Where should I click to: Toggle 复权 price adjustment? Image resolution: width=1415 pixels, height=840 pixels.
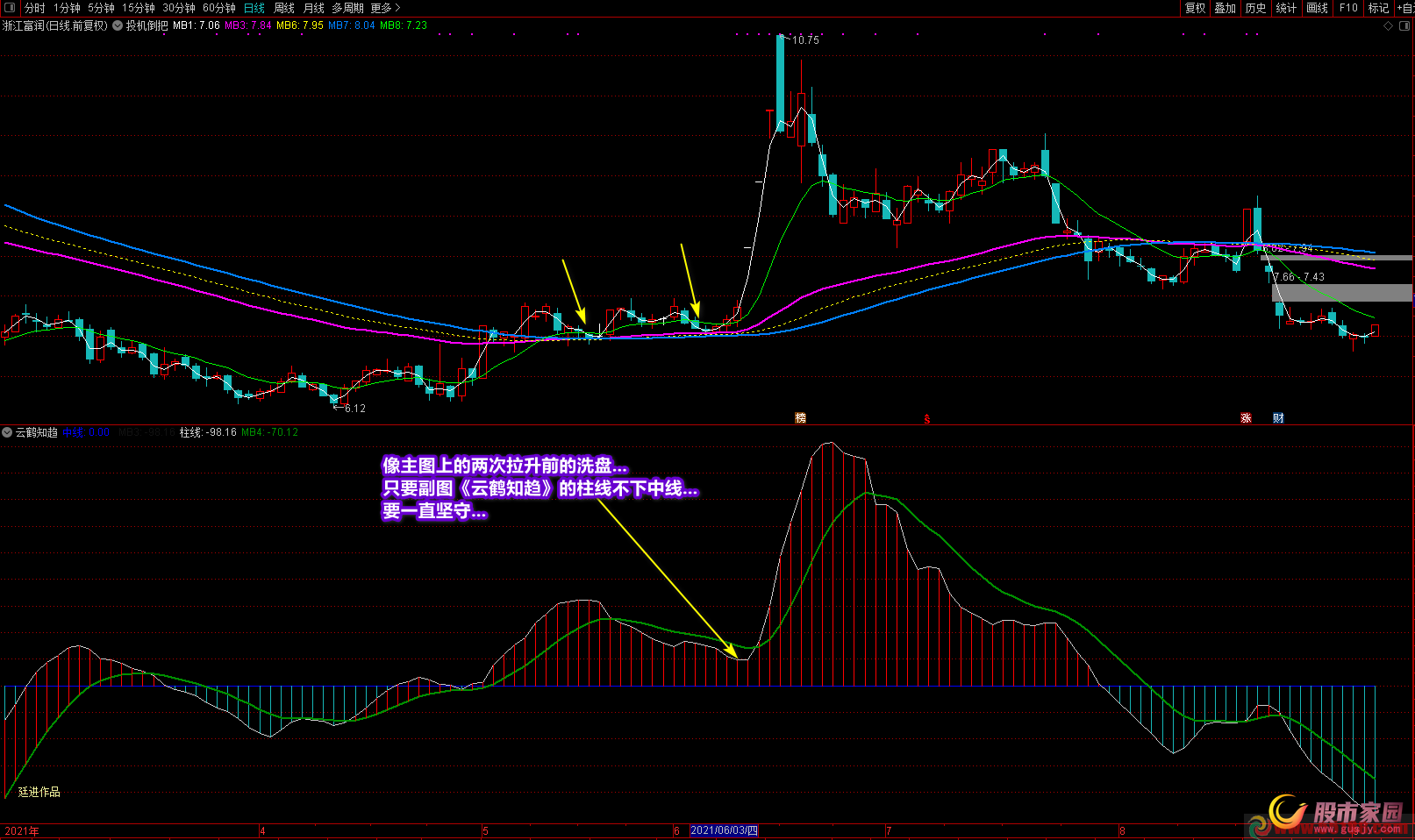(x=1196, y=8)
